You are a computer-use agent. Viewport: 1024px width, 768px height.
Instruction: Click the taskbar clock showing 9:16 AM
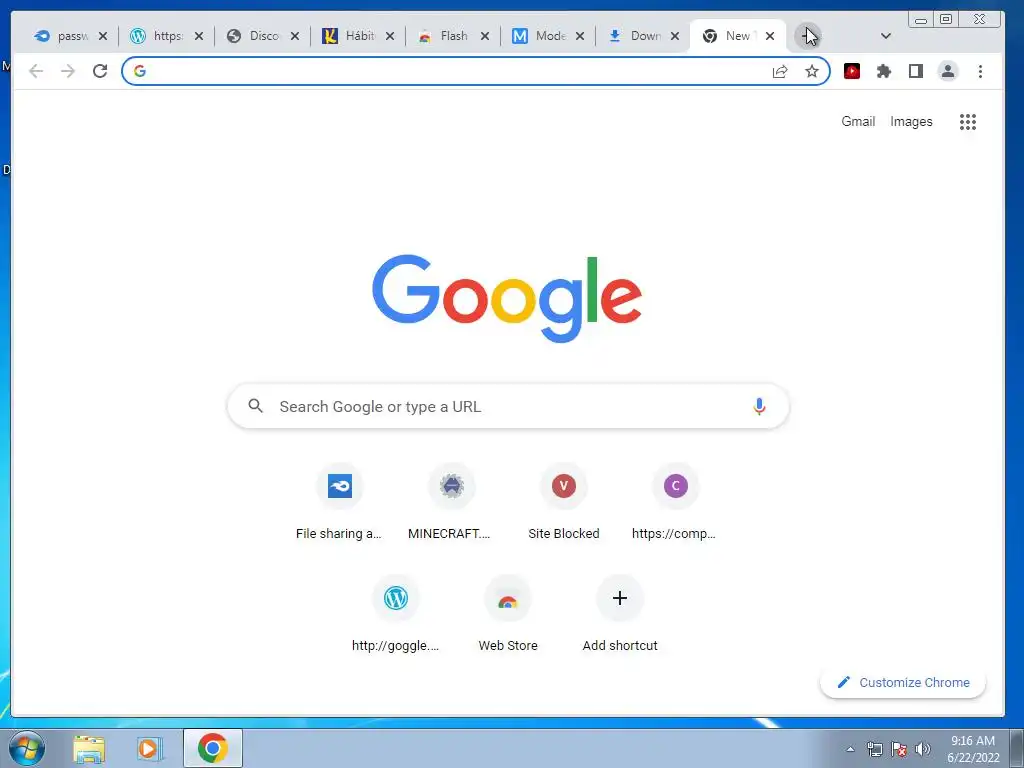pyautogui.click(x=973, y=749)
